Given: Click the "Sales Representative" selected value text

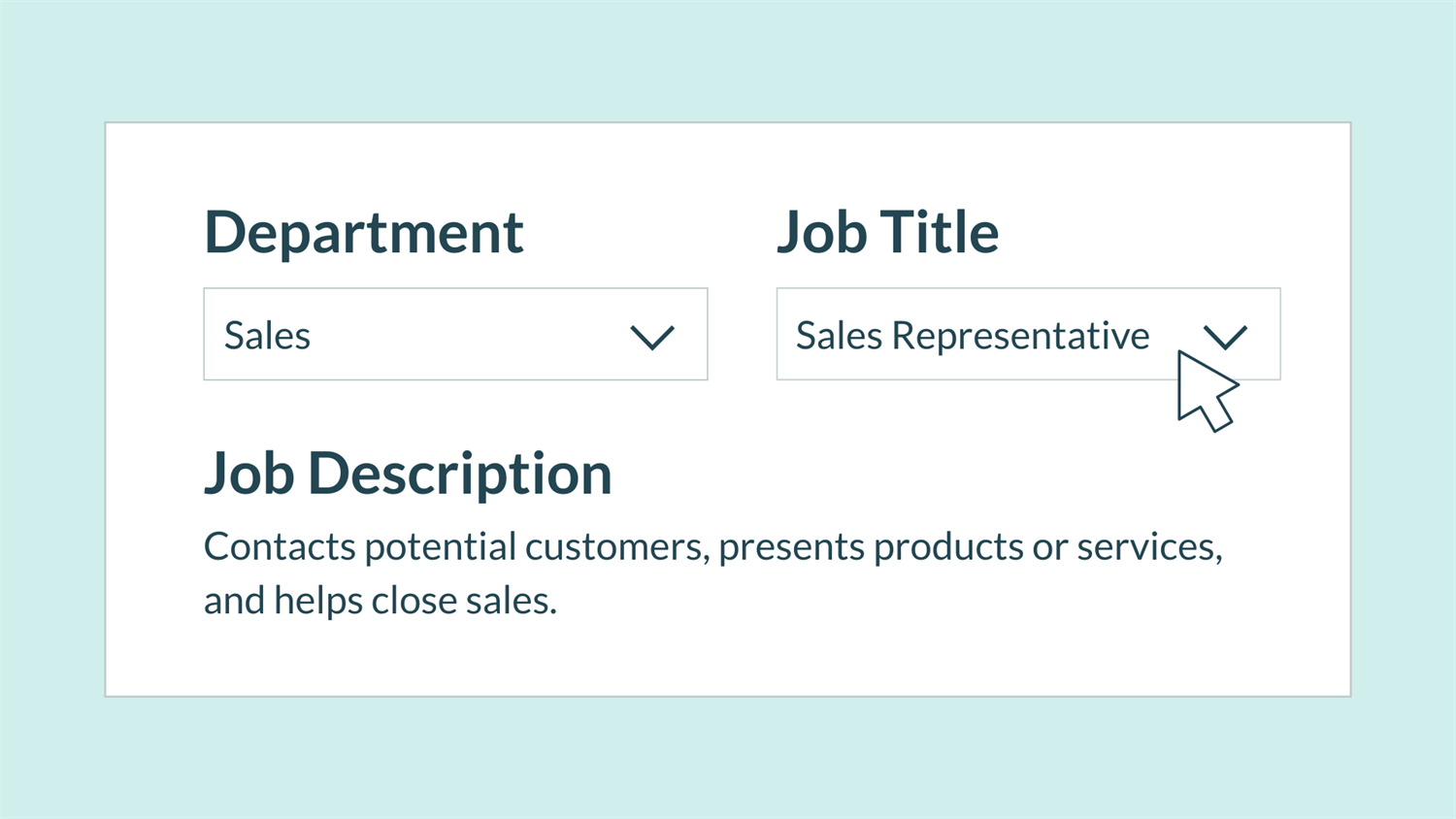Looking at the screenshot, I should pyautogui.click(x=973, y=336).
